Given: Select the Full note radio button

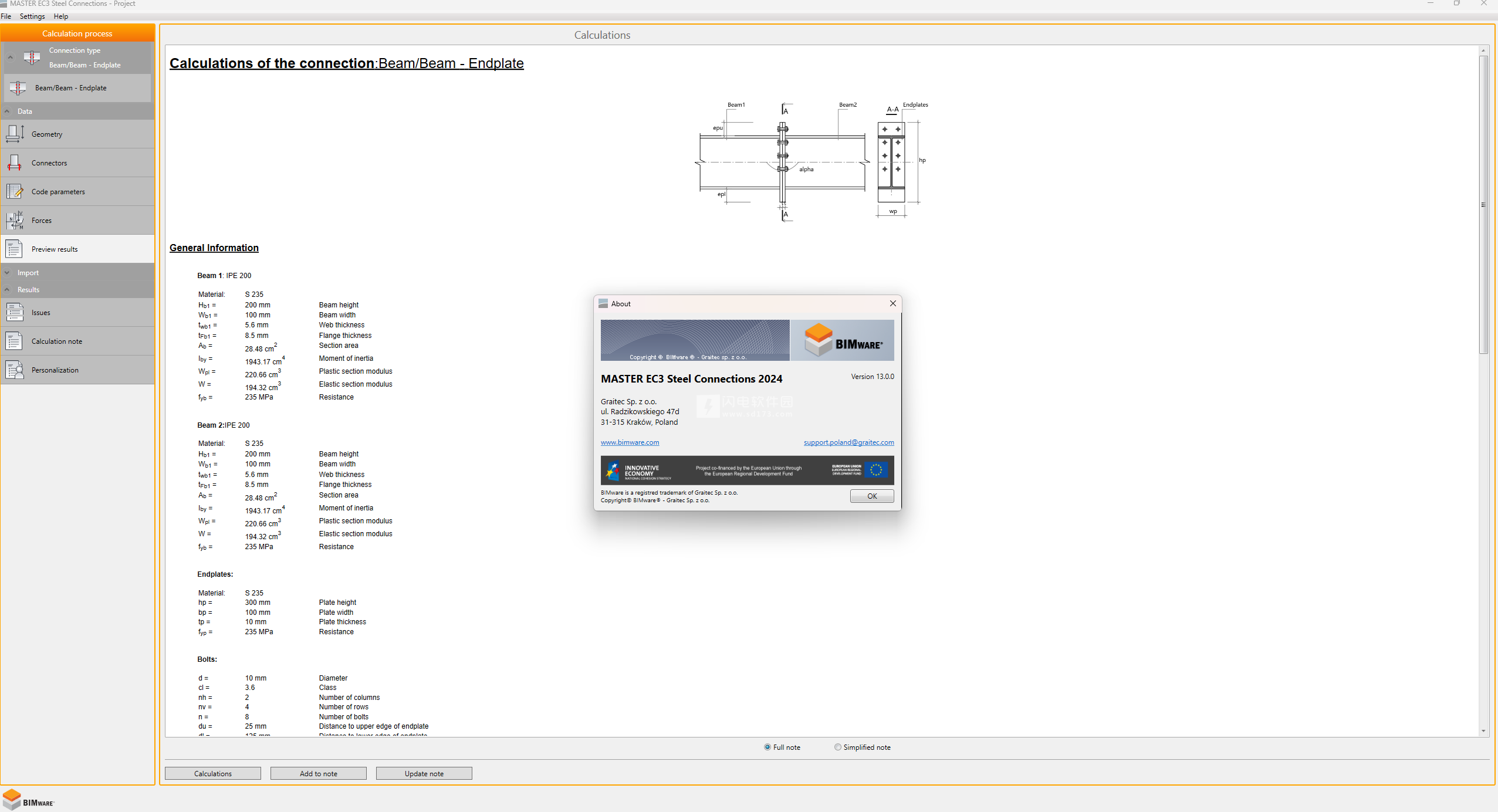Looking at the screenshot, I should click(x=767, y=747).
